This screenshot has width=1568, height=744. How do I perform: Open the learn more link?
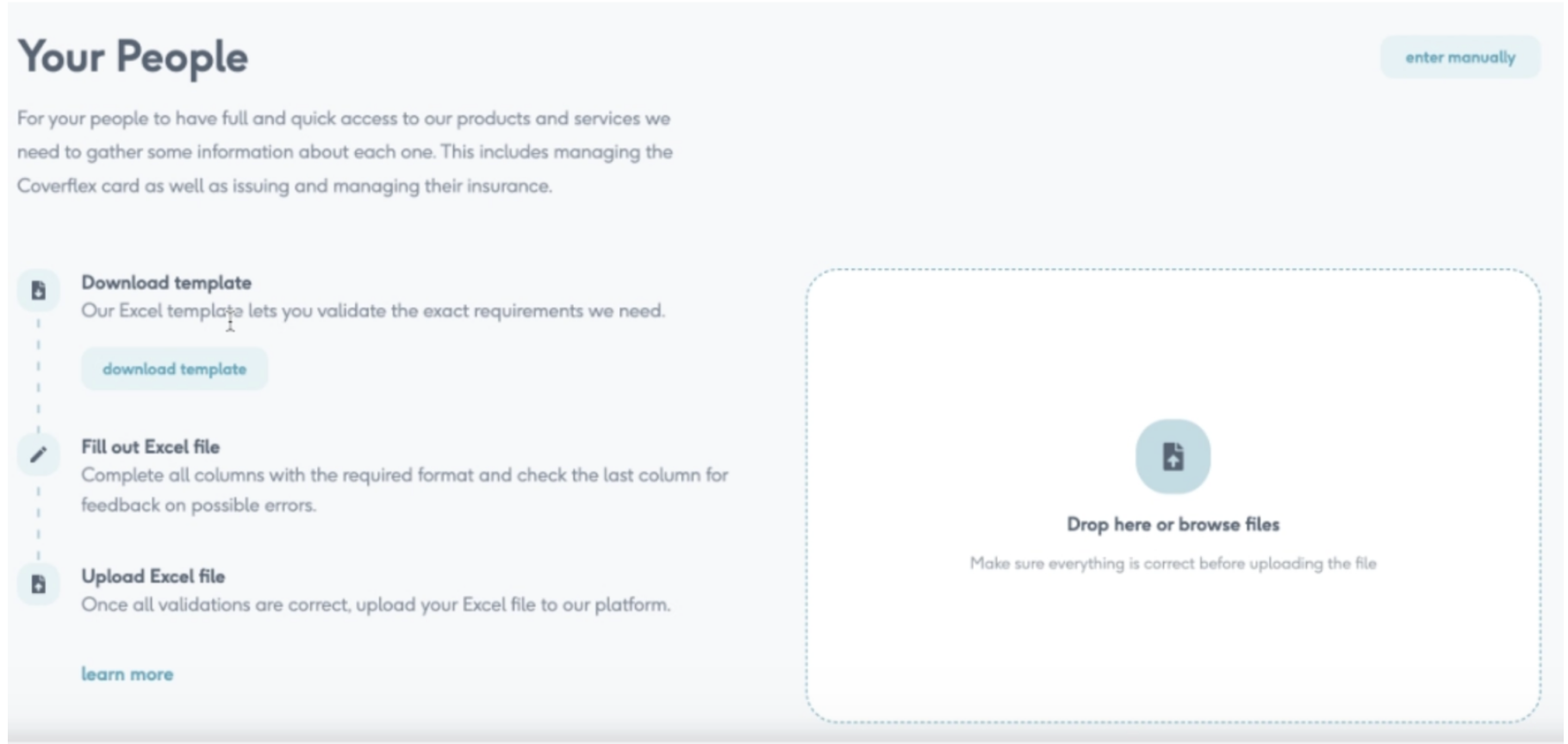127,674
